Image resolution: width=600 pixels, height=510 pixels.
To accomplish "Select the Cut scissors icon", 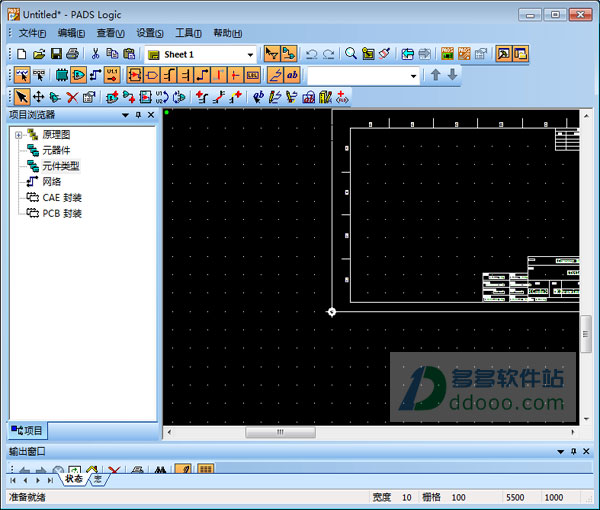I will (96, 54).
